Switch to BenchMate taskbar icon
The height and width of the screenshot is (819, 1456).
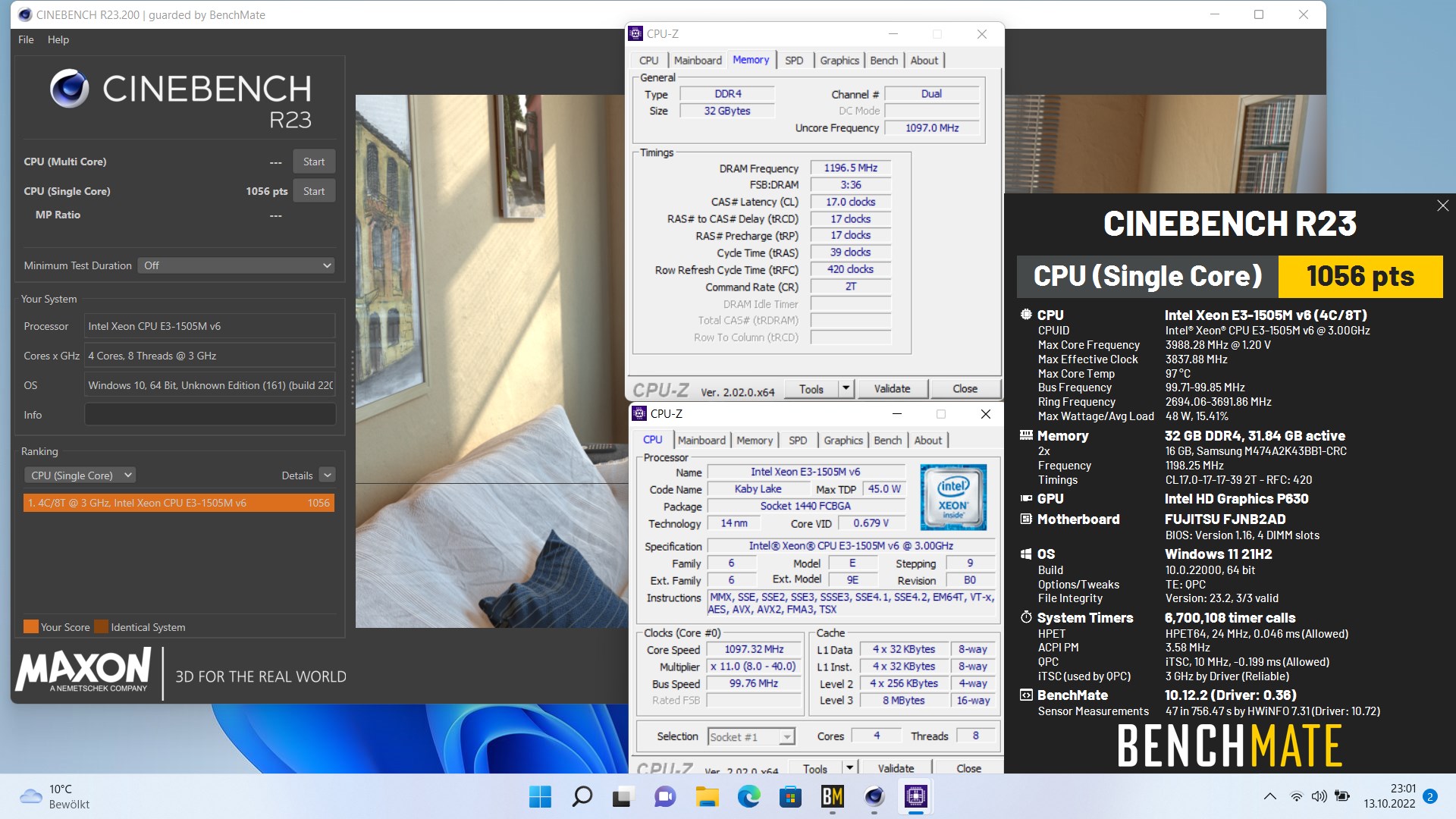pyautogui.click(x=832, y=796)
